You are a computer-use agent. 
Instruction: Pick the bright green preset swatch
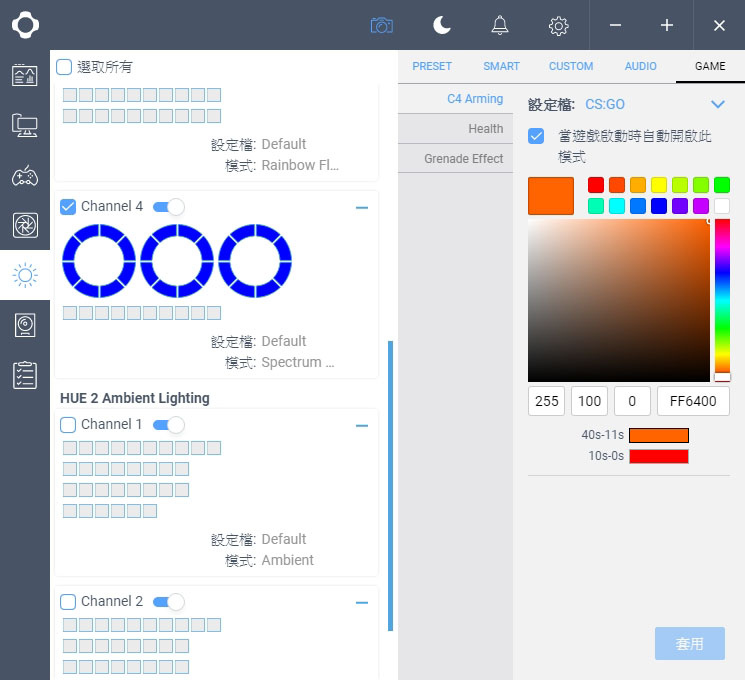point(722,185)
